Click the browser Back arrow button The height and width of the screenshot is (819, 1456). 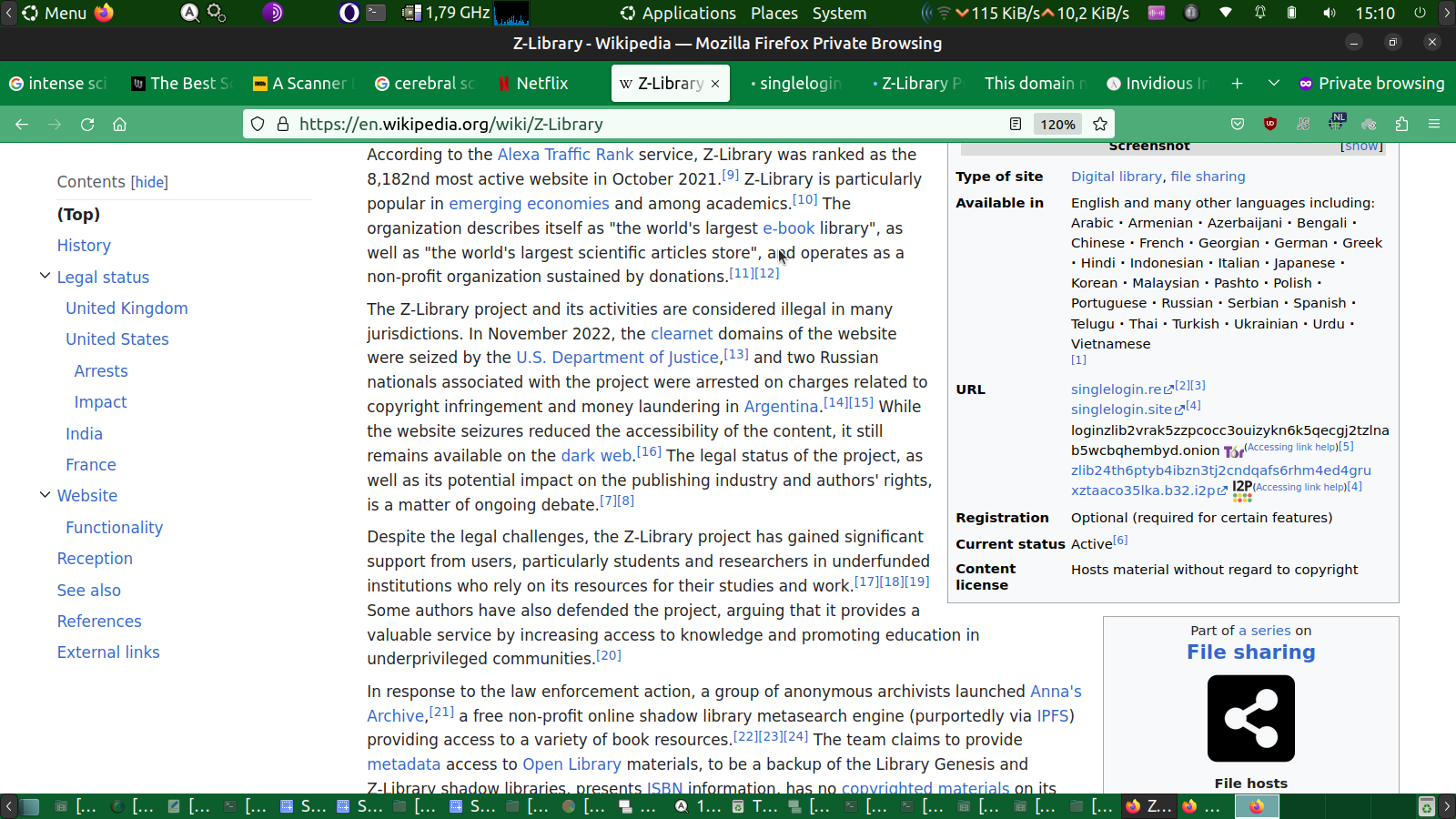click(x=22, y=125)
